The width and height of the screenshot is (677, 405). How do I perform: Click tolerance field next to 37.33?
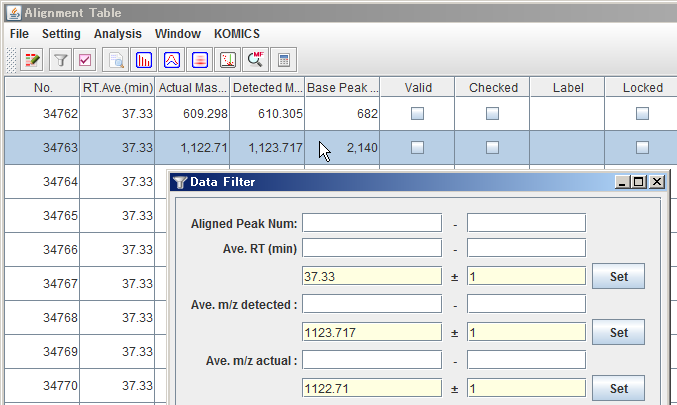tap(526, 276)
